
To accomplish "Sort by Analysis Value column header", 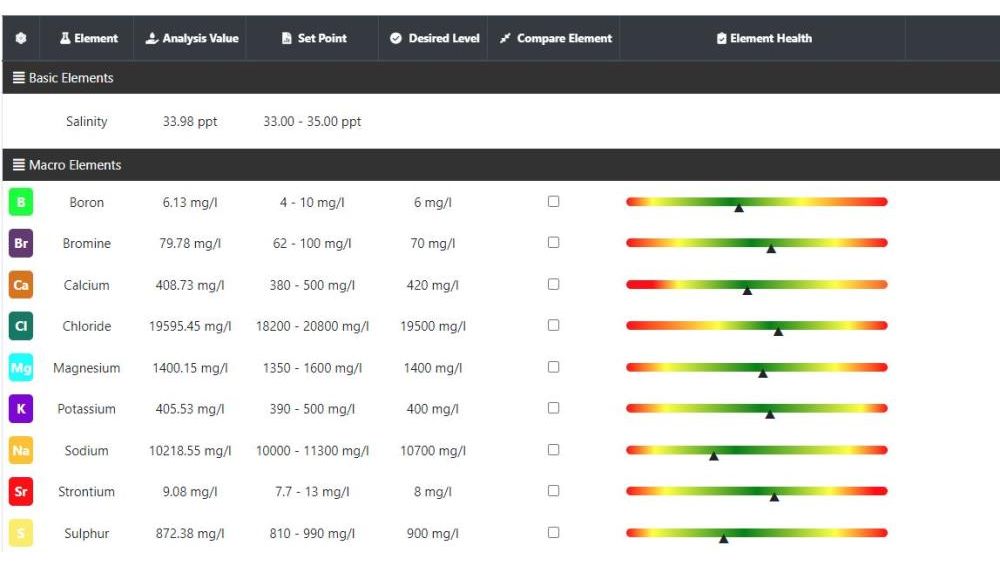I will pos(192,39).
